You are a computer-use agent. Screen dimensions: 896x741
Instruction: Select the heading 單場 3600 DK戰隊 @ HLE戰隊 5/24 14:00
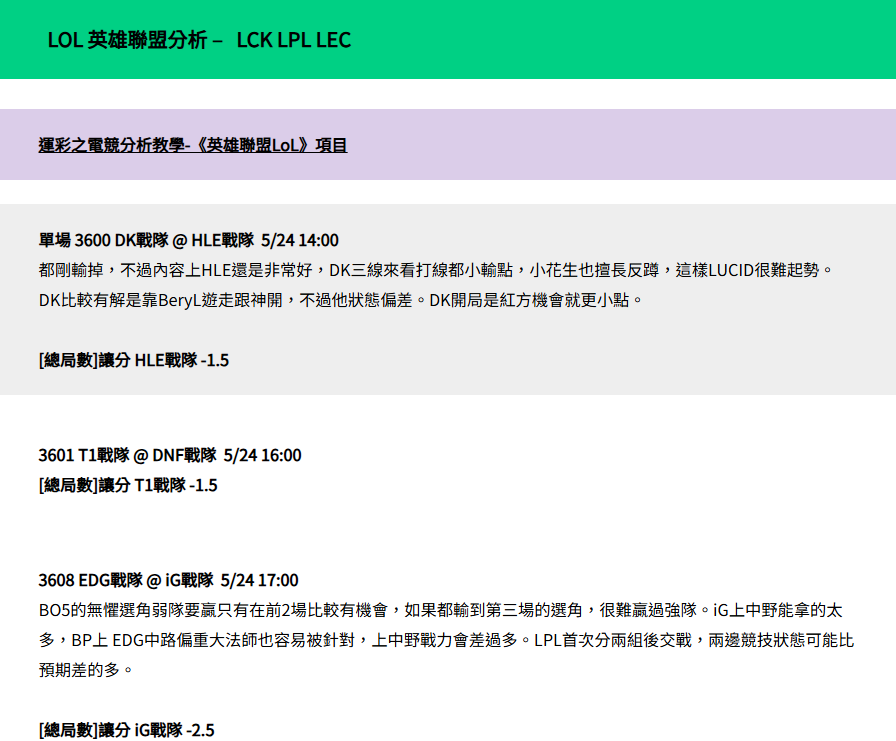point(189,240)
